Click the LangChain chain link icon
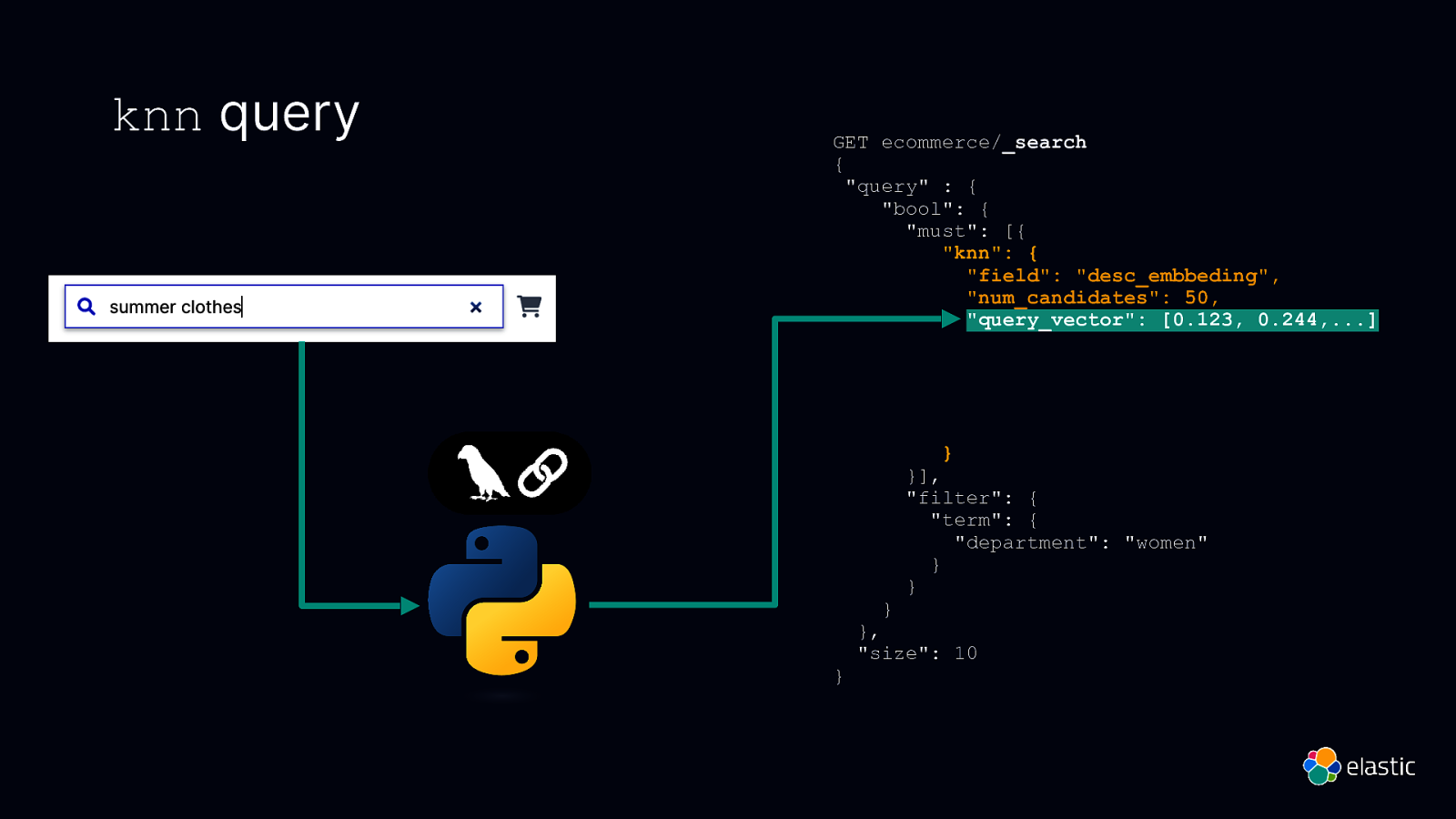 (x=543, y=473)
